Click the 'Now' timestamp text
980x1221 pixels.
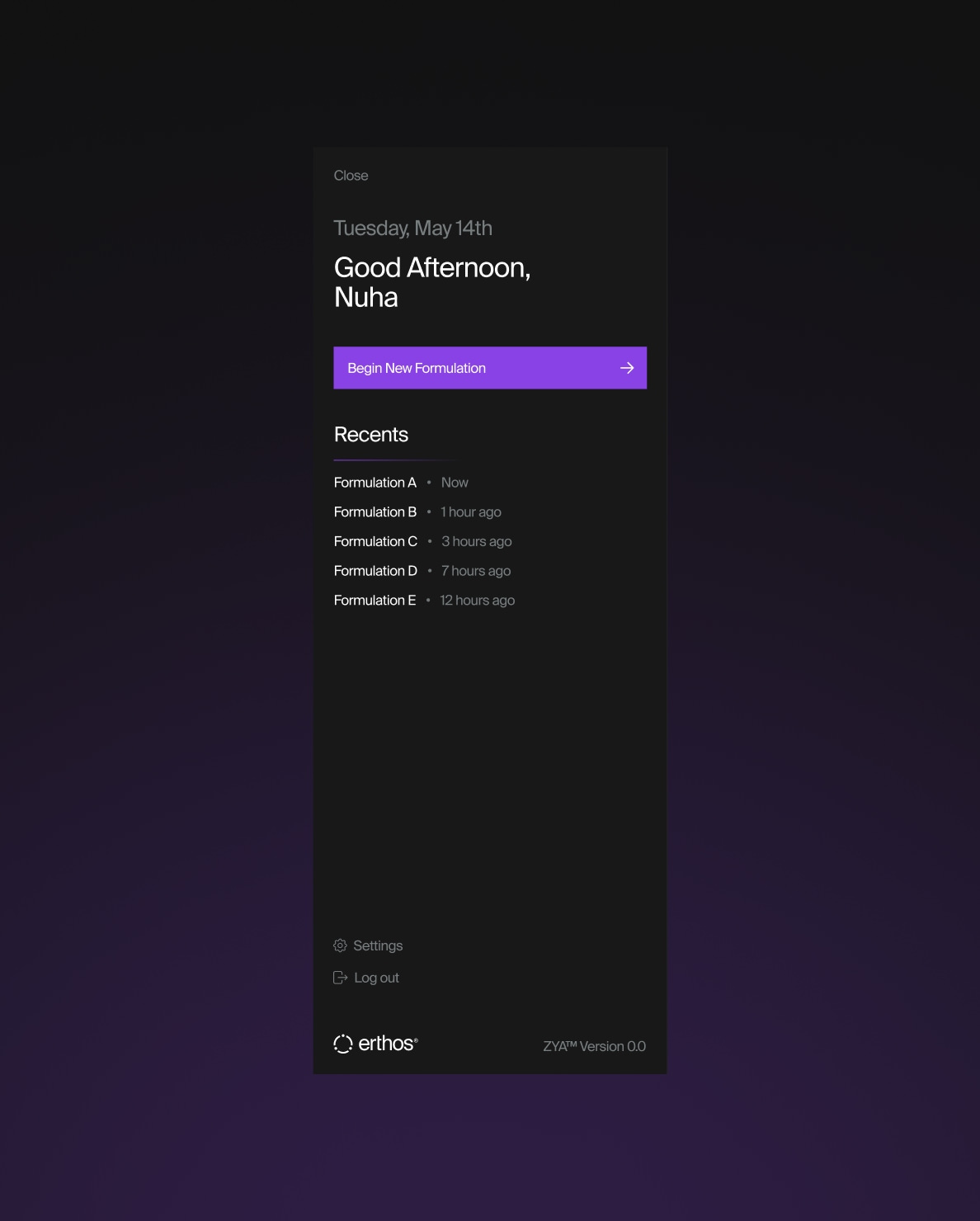pos(455,483)
